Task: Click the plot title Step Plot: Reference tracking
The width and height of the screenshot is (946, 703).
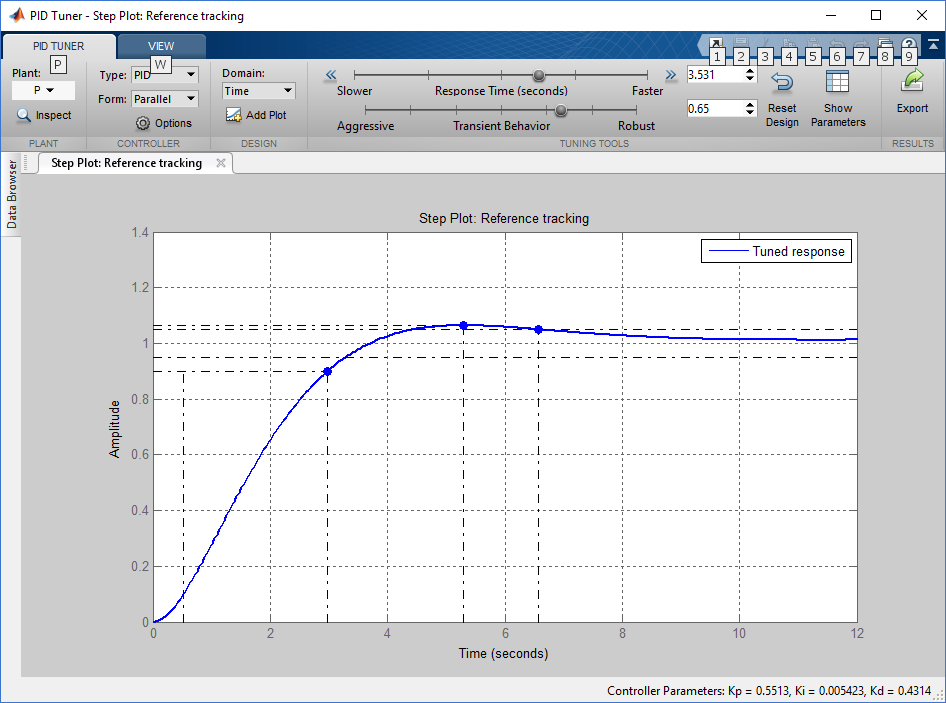Action: [x=504, y=218]
